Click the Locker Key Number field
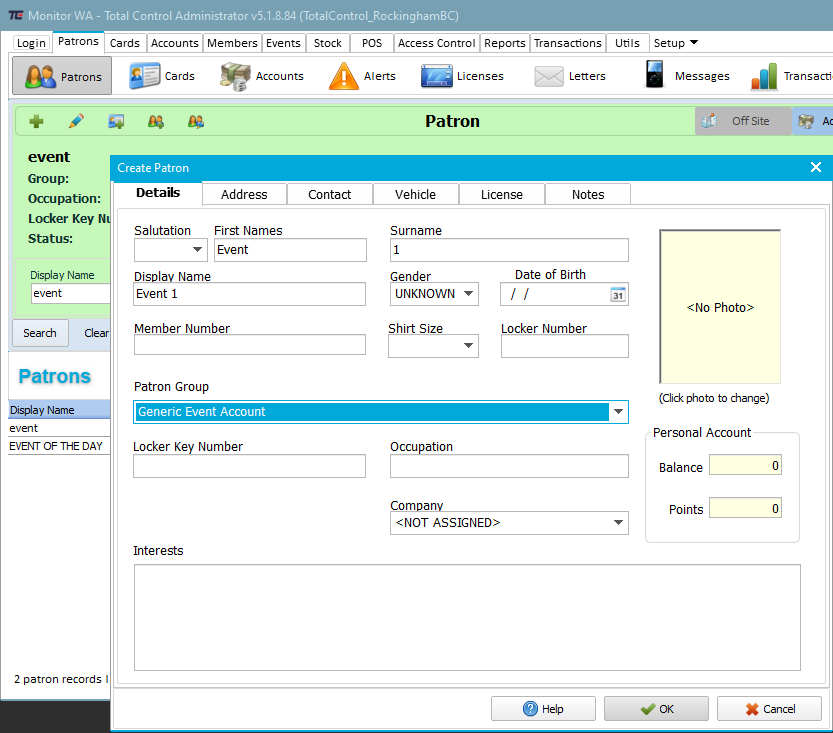Image resolution: width=833 pixels, height=733 pixels. pyautogui.click(x=249, y=466)
